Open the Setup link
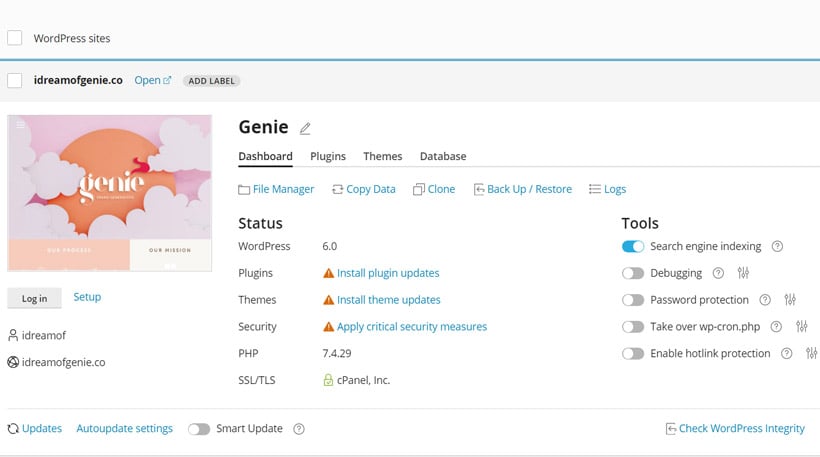The image size is (820, 457). click(x=87, y=297)
